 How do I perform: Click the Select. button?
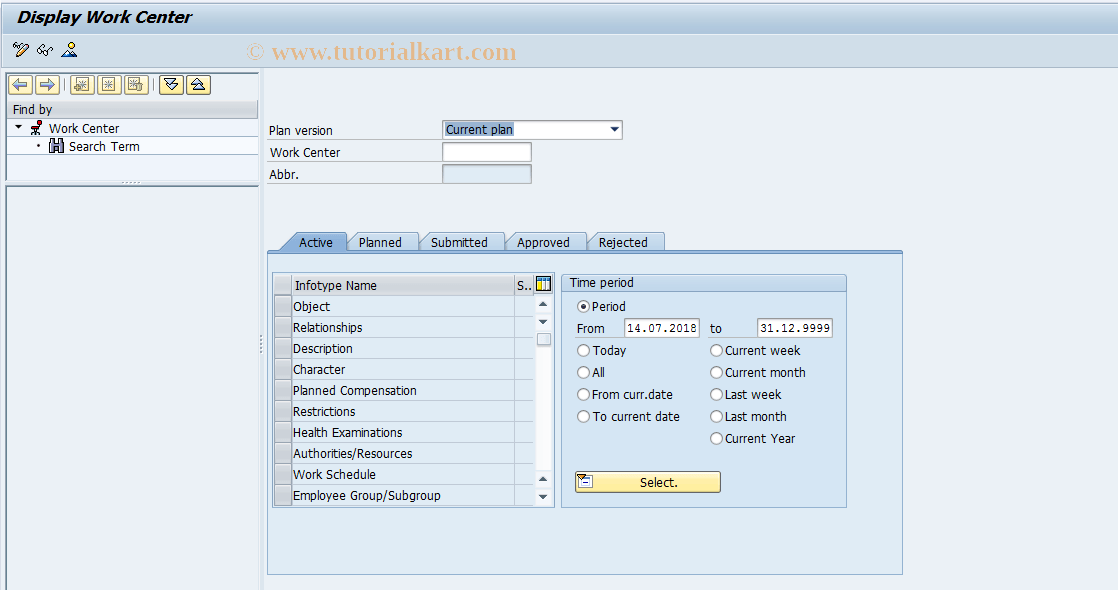(647, 482)
